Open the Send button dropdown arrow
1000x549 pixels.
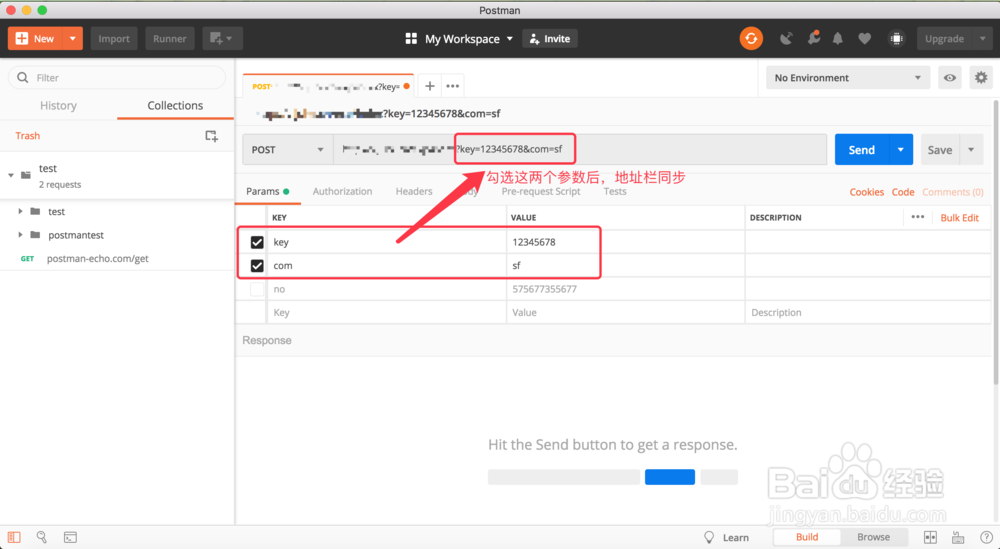point(901,150)
